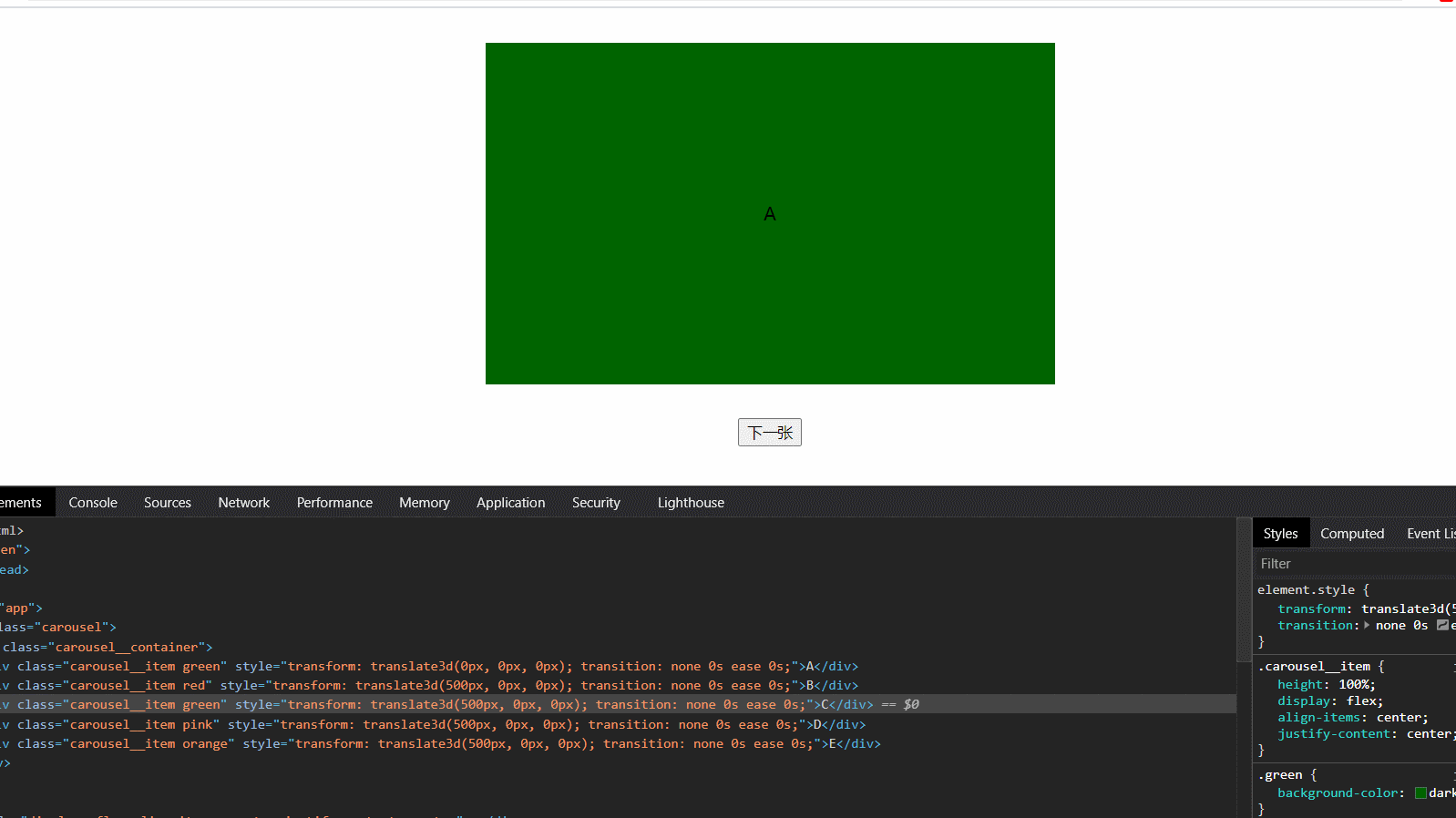Select the carousel__item red row B

tap(618, 686)
